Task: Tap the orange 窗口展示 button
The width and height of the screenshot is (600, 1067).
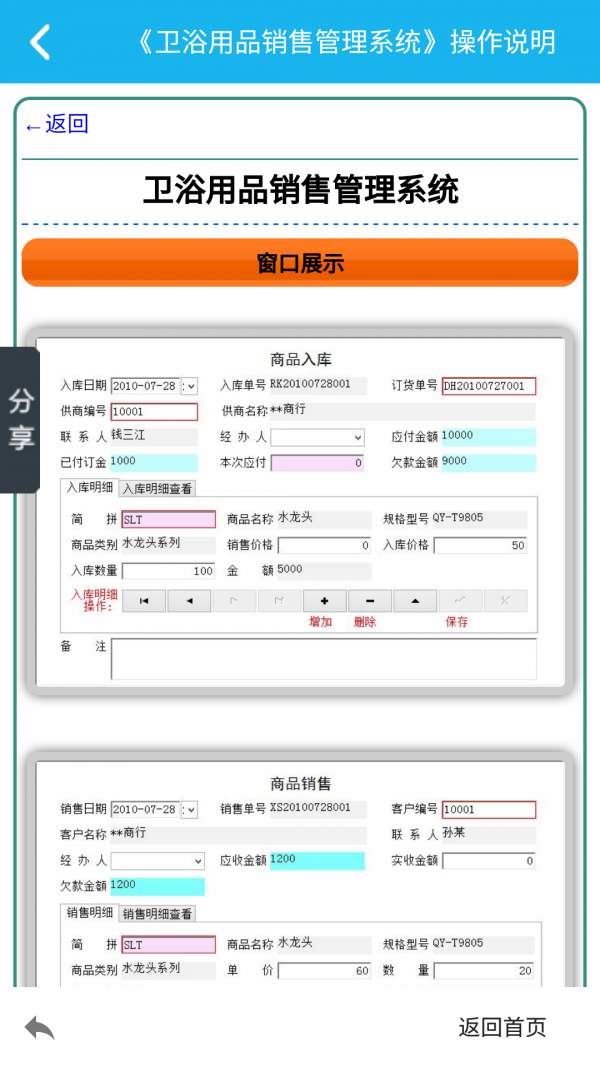Action: [x=300, y=263]
